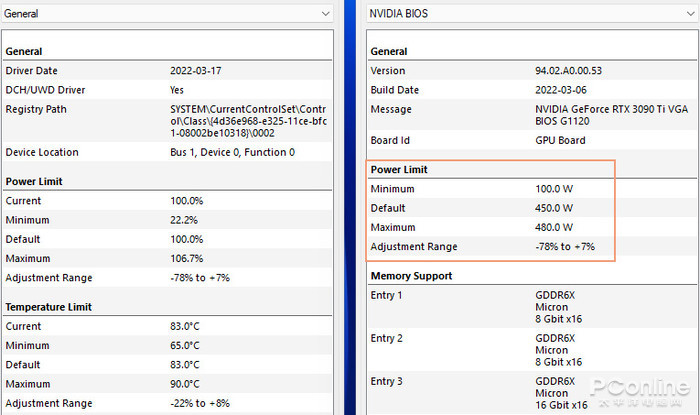Select the BIOS Version 94.02.A0.00.53 row
This screenshot has height=415, width=700.
tap(532, 71)
